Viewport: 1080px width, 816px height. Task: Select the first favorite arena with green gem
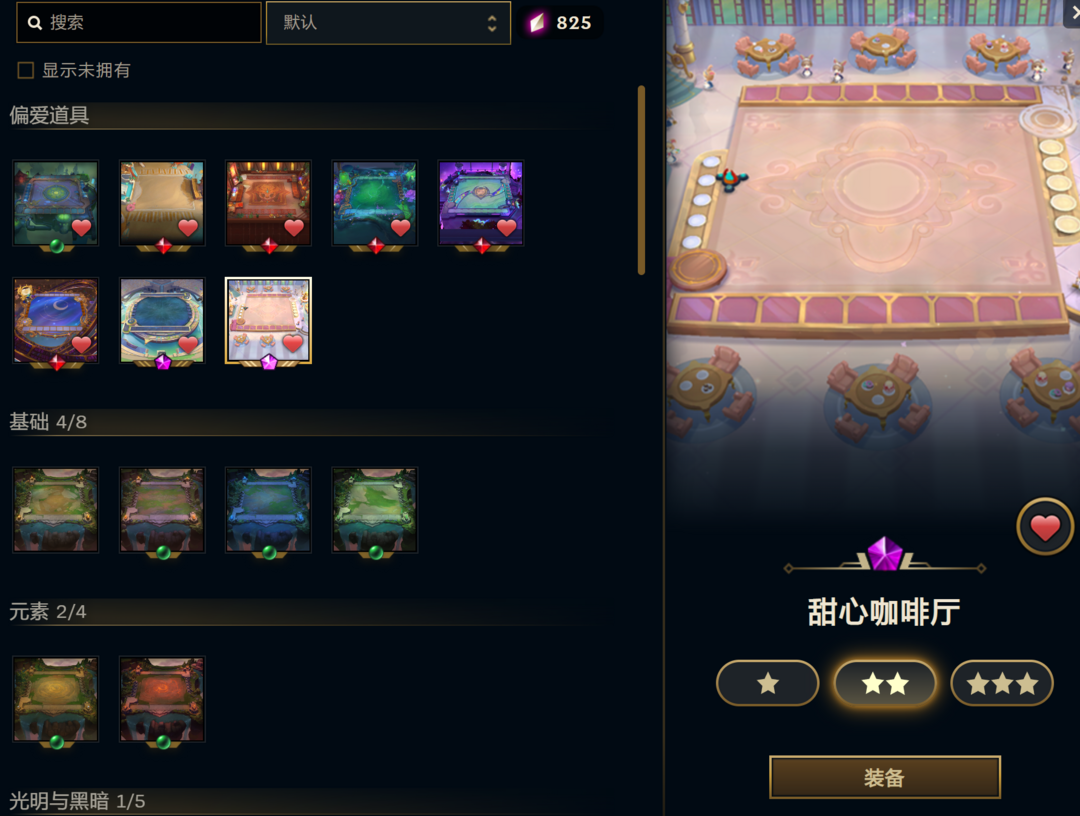[56, 203]
